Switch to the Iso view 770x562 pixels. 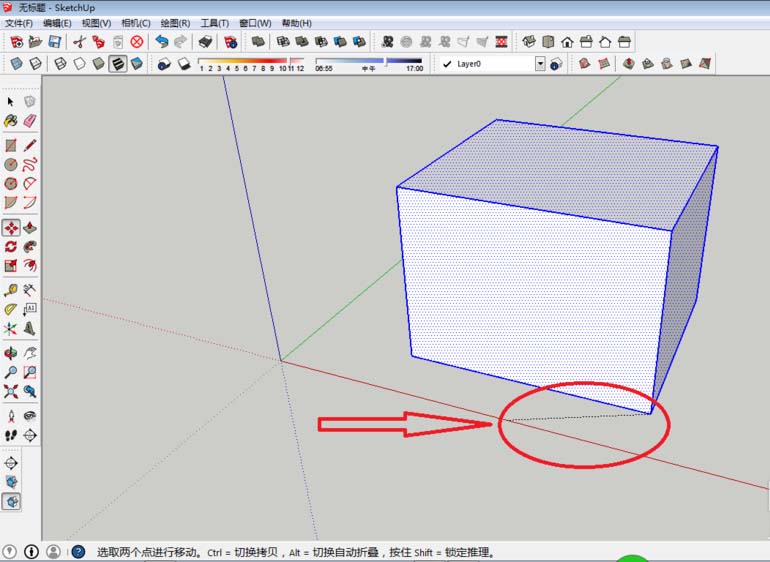pos(529,42)
